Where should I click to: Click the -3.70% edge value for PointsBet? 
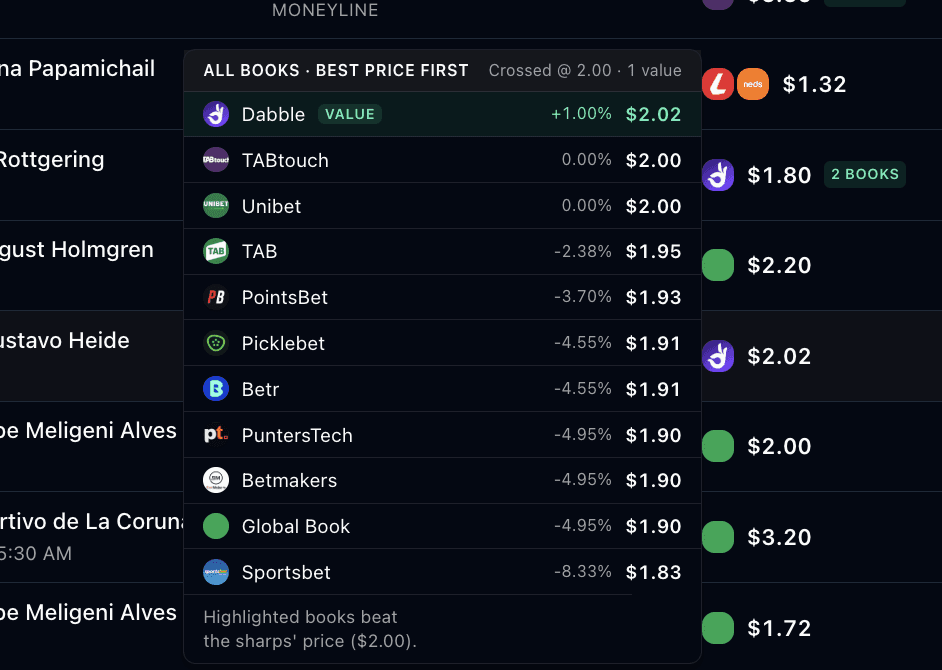(x=583, y=297)
